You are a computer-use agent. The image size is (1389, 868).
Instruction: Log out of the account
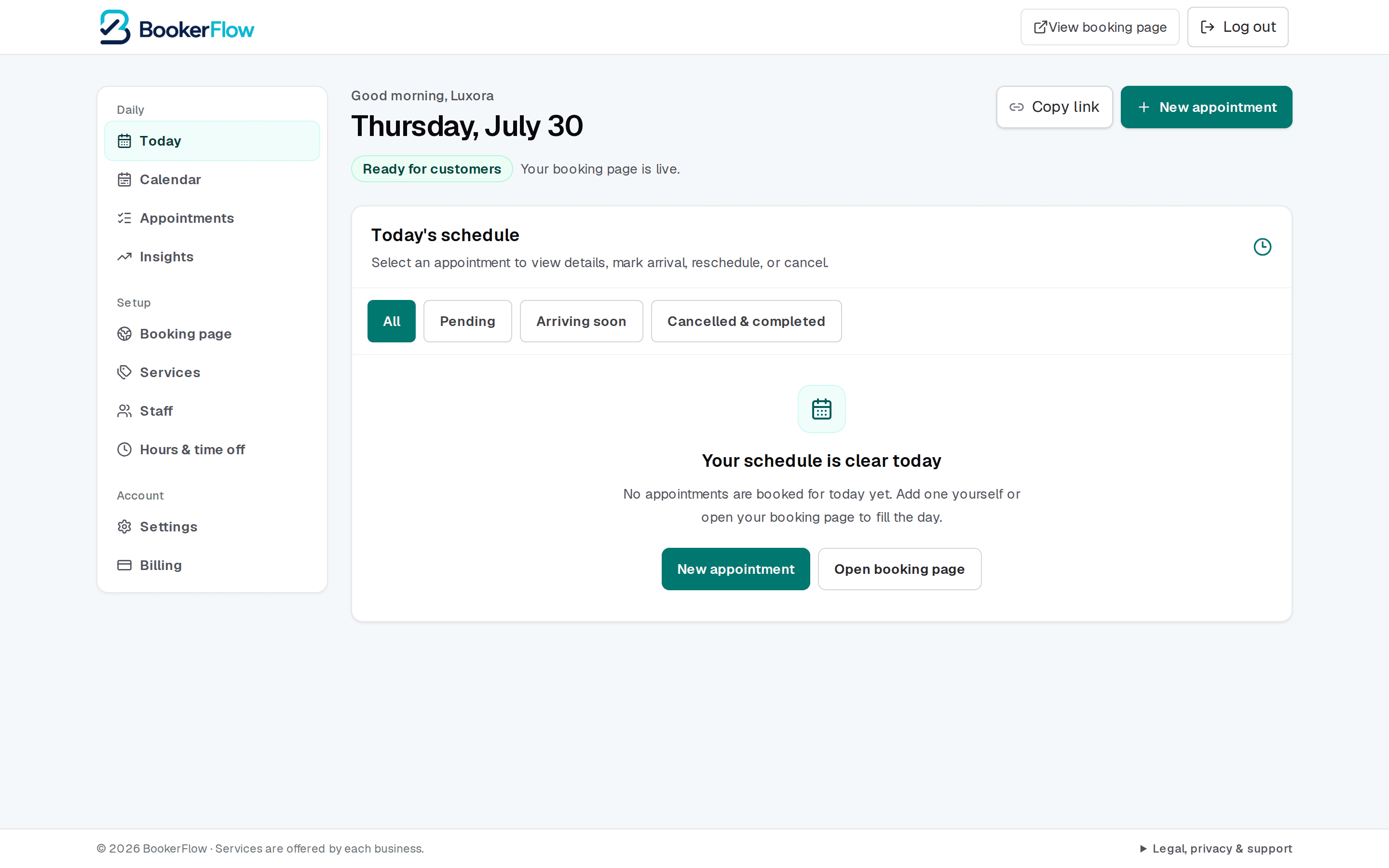point(1238,27)
